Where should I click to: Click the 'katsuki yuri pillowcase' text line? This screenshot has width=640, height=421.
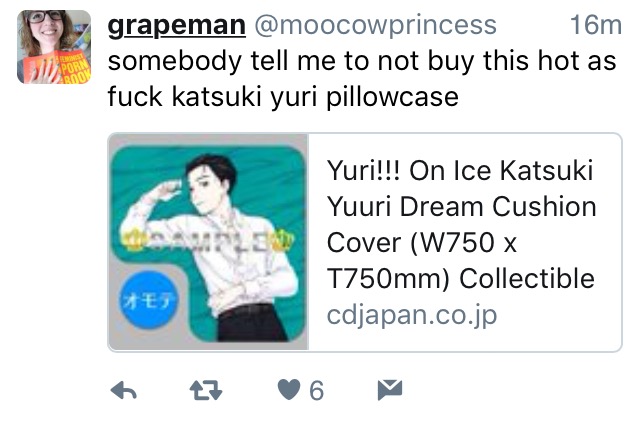tap(315, 97)
